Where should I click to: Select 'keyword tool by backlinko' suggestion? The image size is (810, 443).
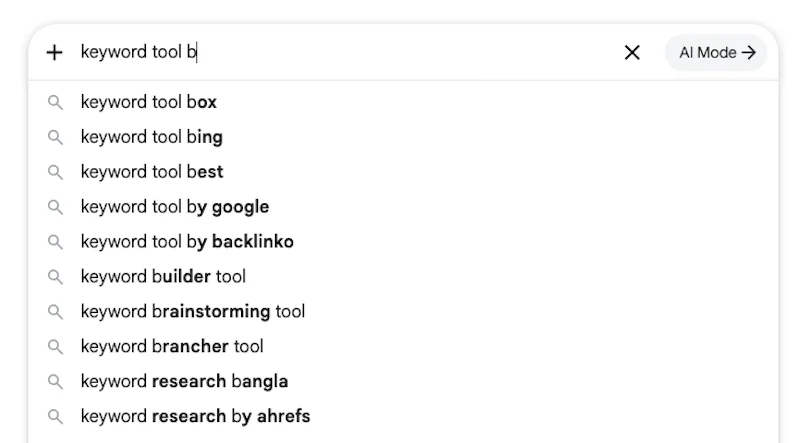pos(403,242)
